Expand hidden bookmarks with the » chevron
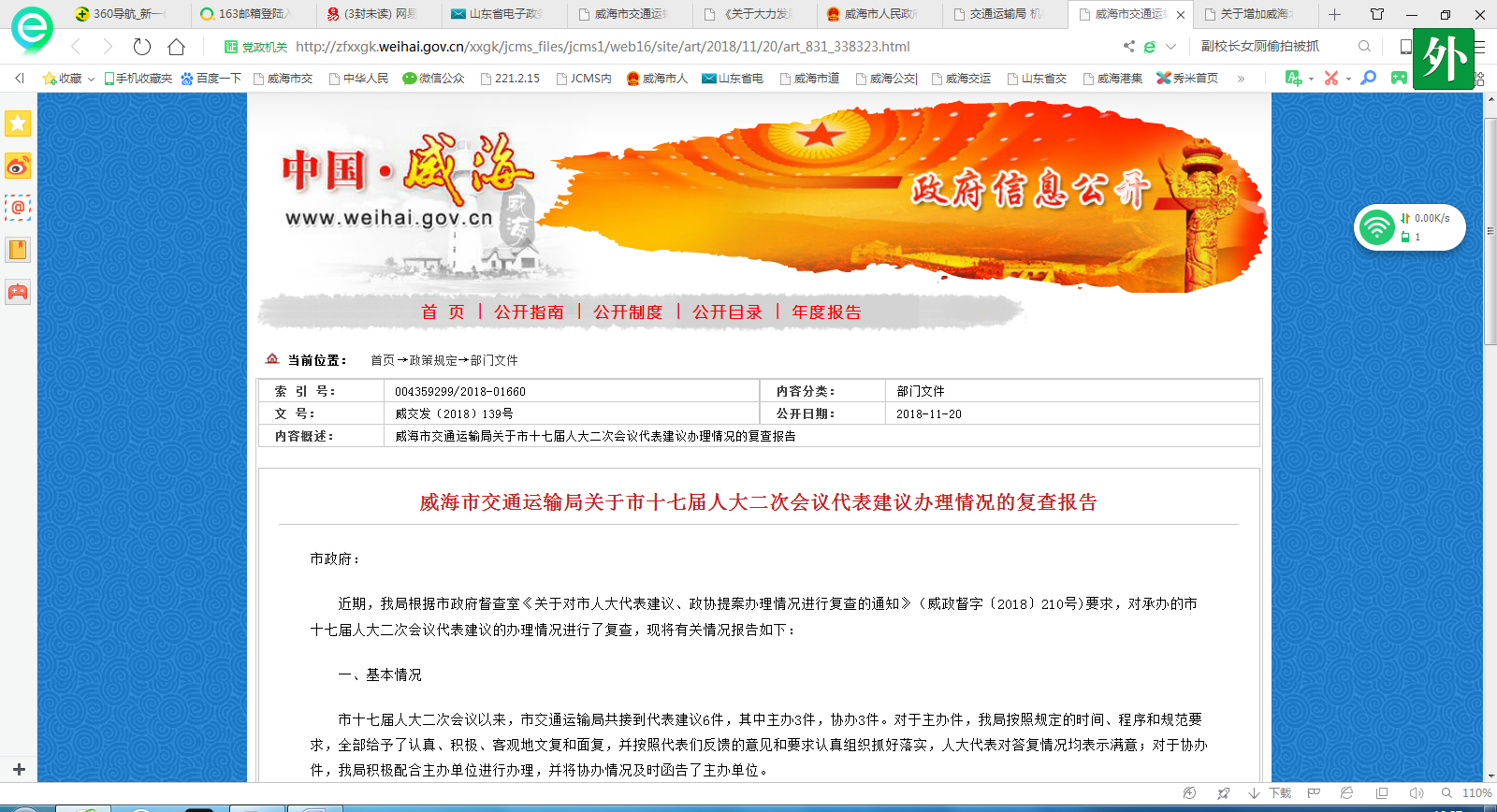Screen dimensions: 1497x812 point(1241,79)
